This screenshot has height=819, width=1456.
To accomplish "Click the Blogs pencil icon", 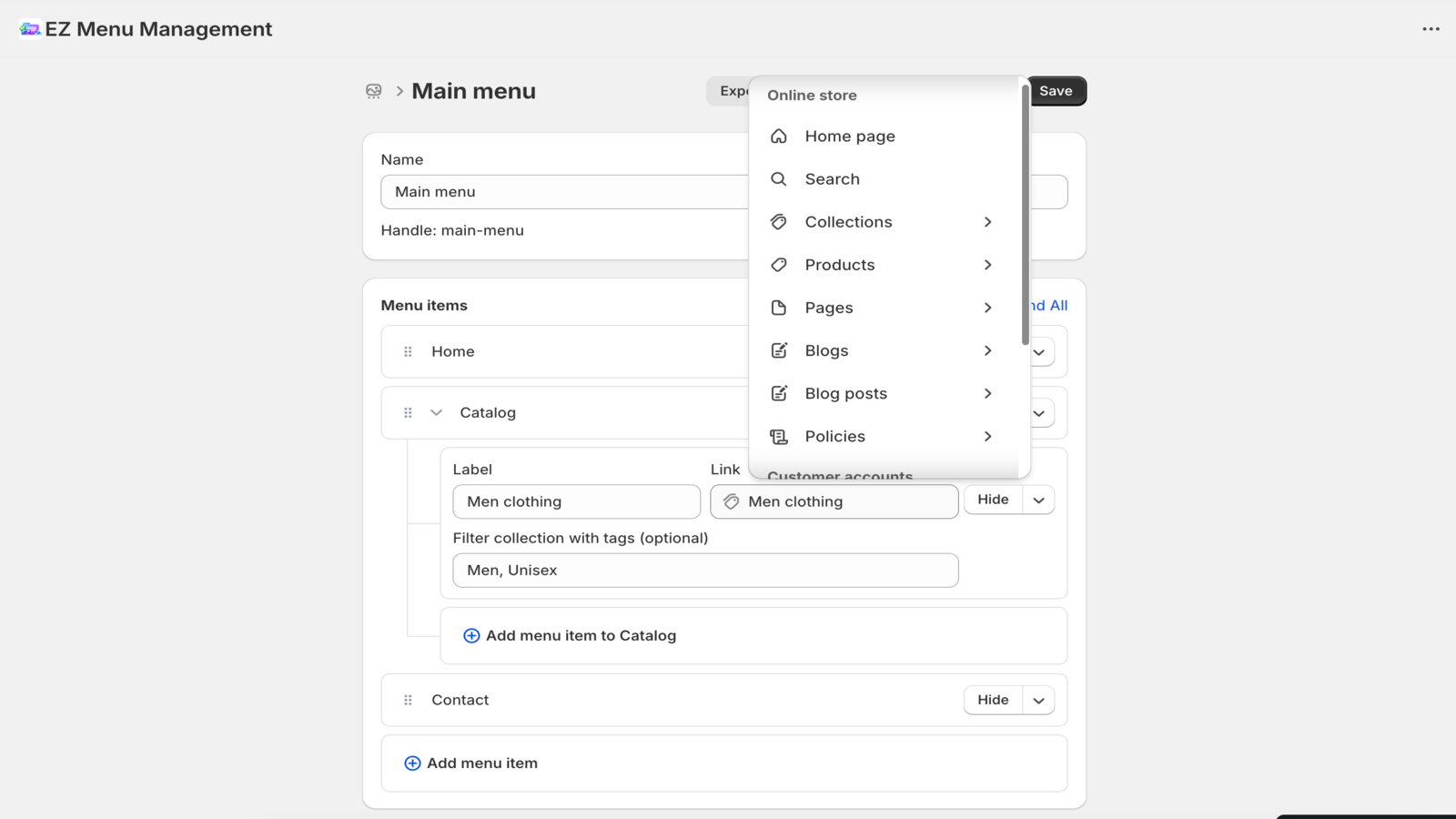I will click(778, 350).
